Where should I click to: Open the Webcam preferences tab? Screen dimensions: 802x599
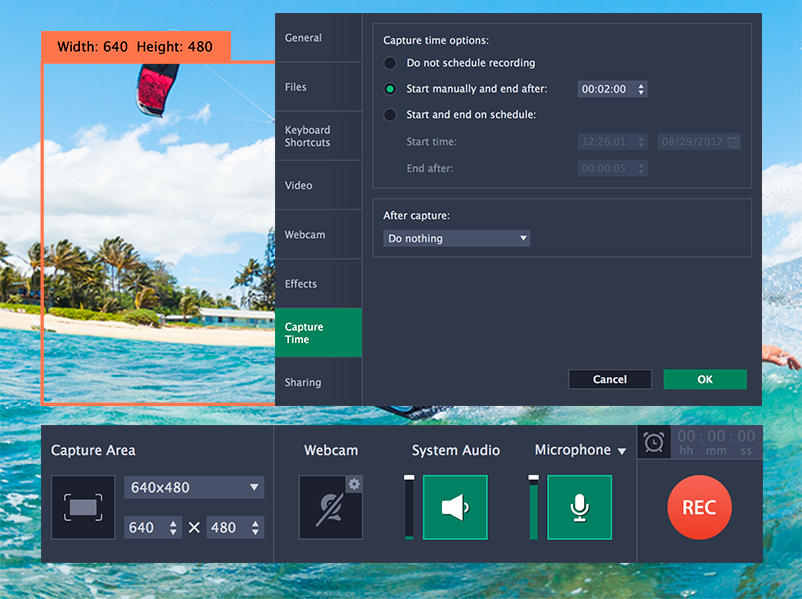[x=318, y=234]
